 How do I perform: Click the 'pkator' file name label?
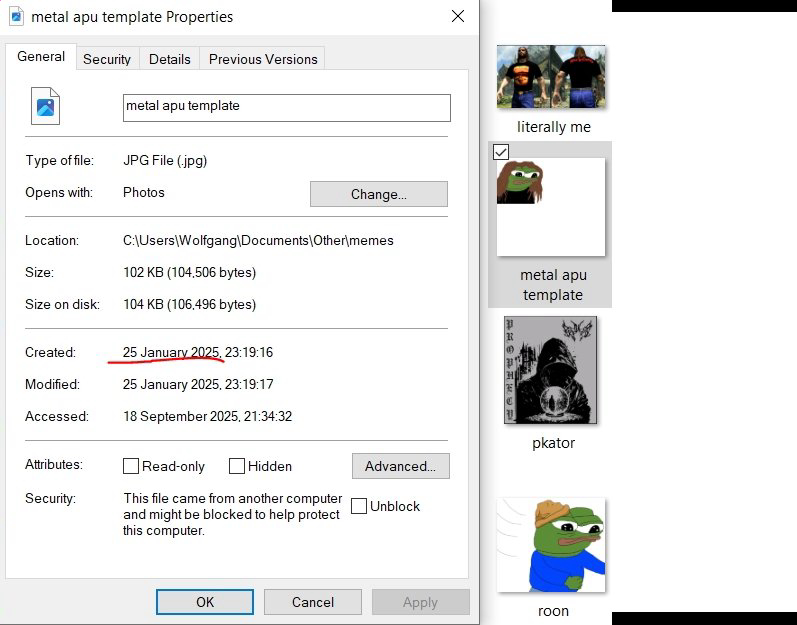tap(553, 443)
